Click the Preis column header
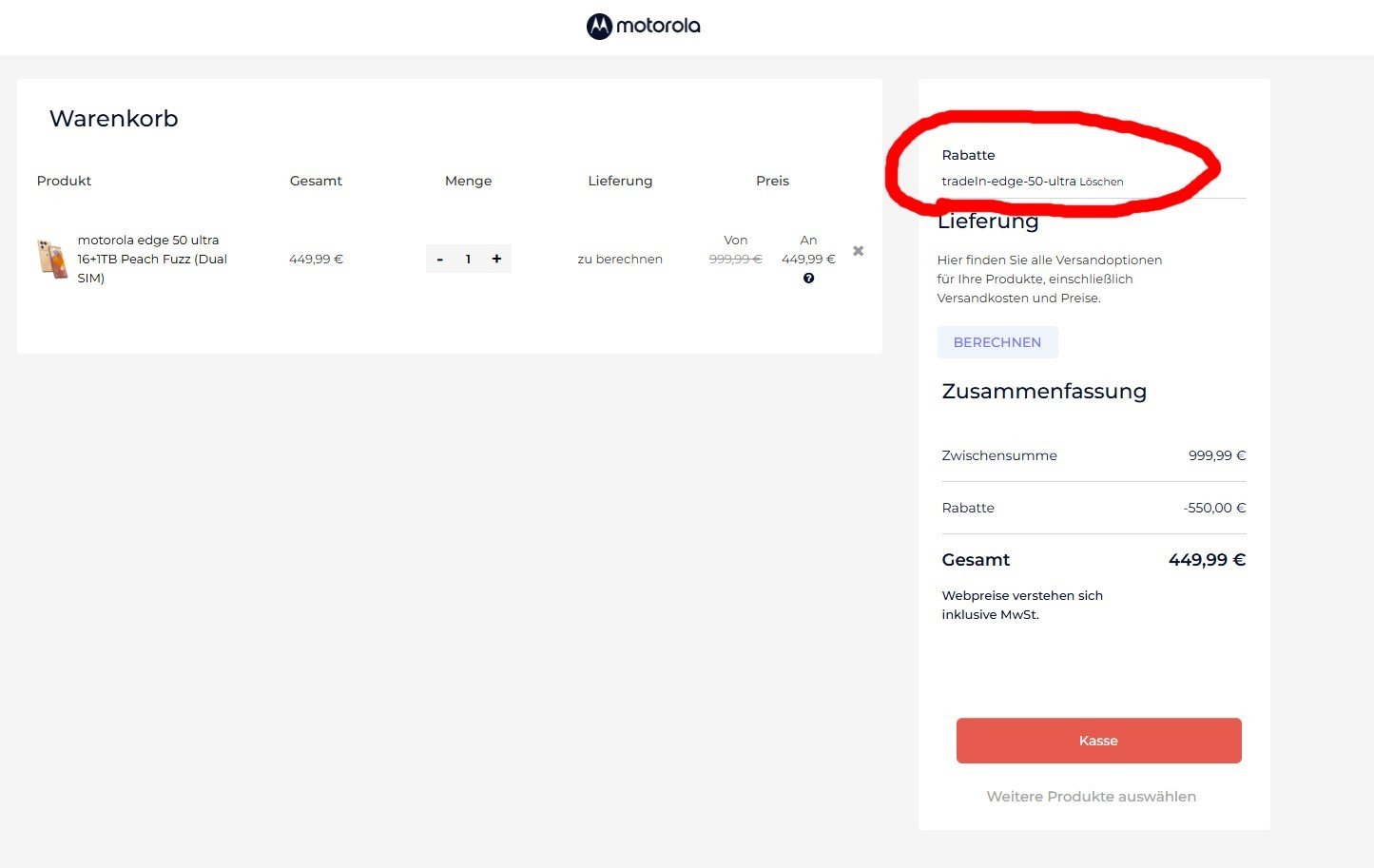1374x868 pixels. 772,181
